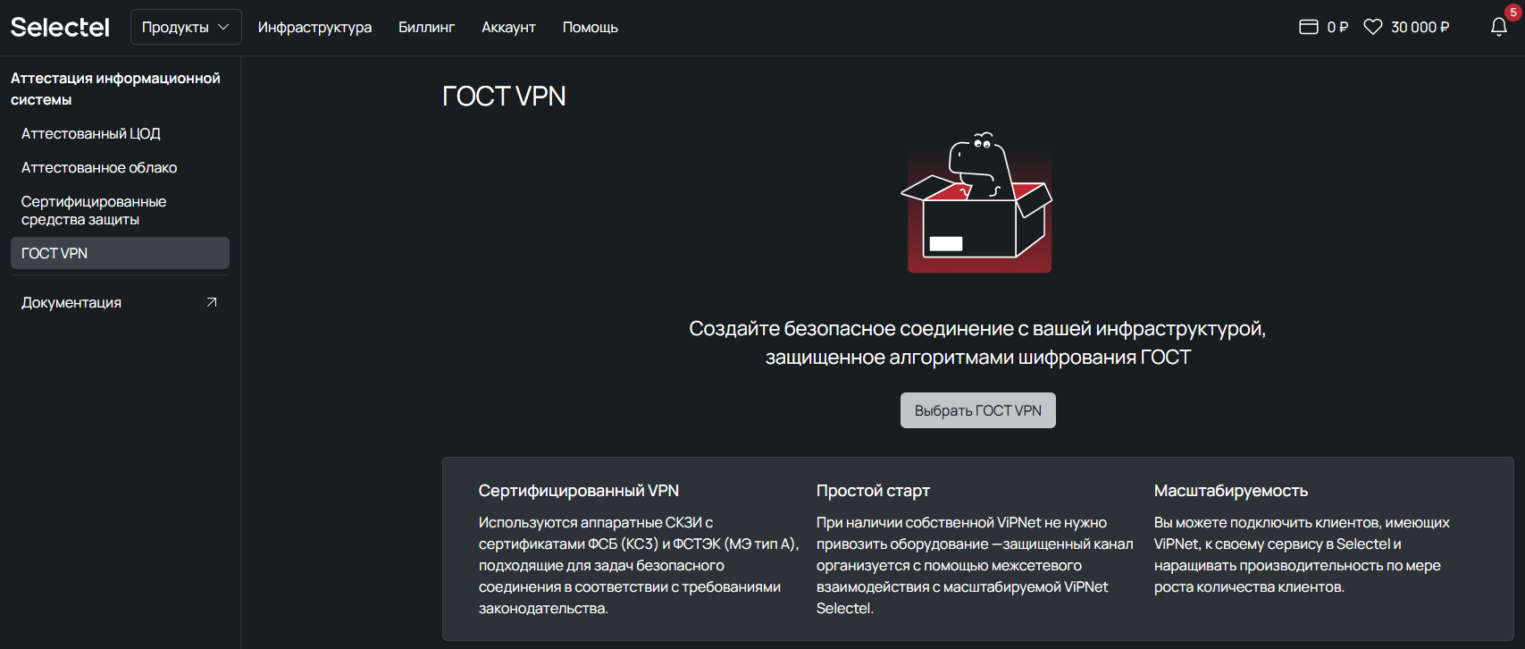
Task: Open Сертифицированные средства защиты sidebar item
Action: (x=94, y=210)
